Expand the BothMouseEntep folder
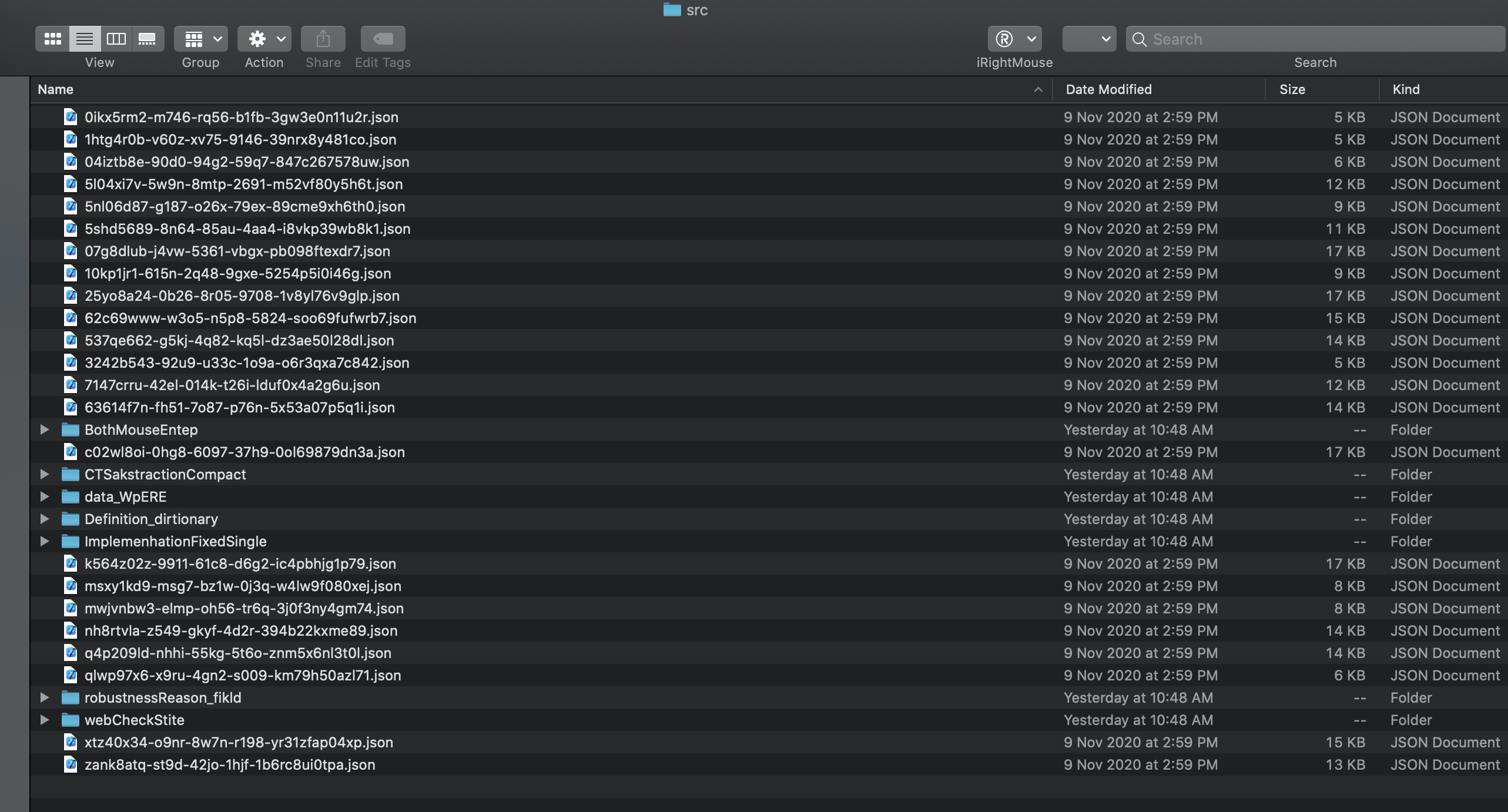 point(44,430)
